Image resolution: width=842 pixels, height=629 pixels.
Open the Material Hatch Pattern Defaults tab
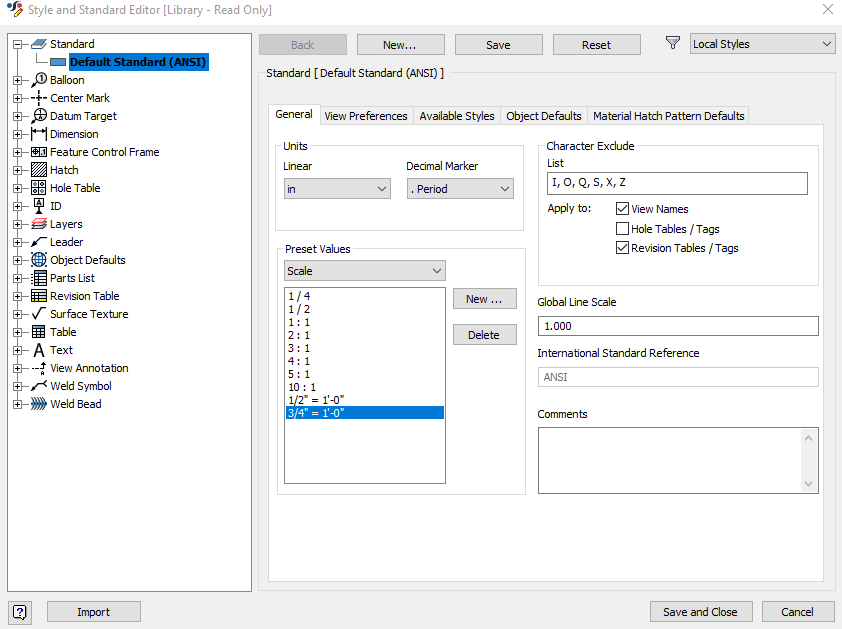click(667, 115)
